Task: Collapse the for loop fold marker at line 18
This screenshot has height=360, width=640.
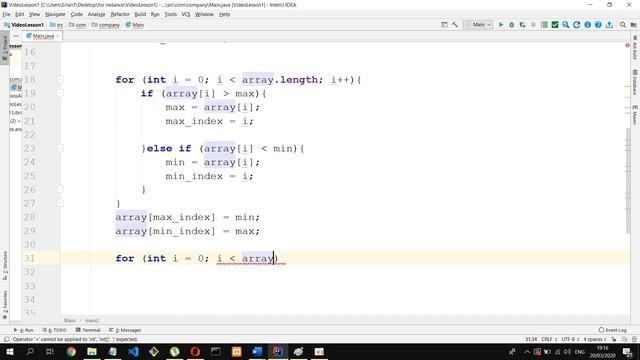Action: pyautogui.click(x=60, y=79)
